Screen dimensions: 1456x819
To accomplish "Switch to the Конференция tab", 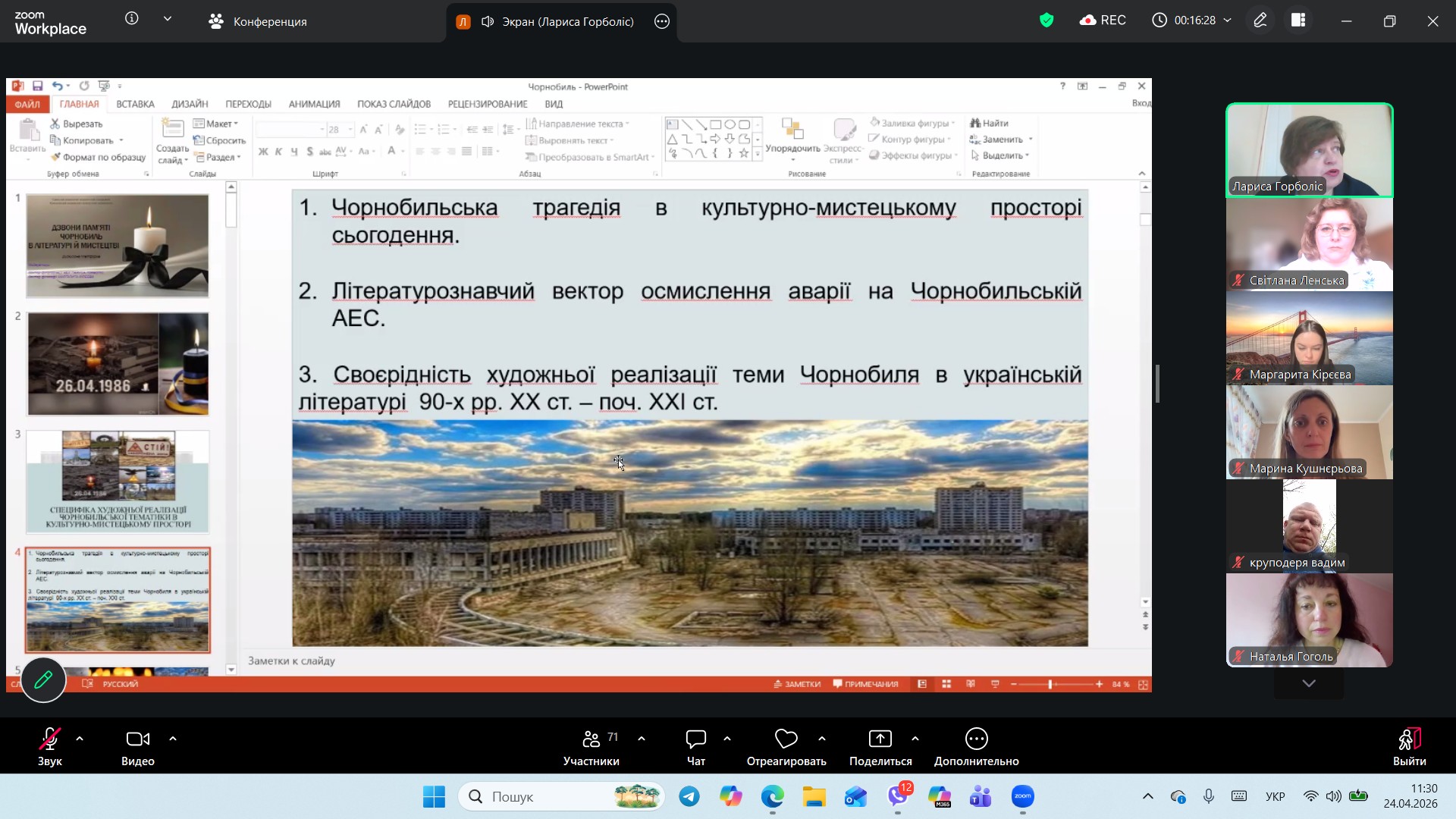I will (x=258, y=21).
